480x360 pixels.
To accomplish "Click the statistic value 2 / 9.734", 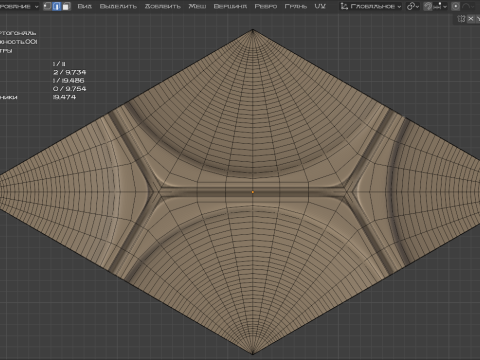I will (x=70, y=72).
